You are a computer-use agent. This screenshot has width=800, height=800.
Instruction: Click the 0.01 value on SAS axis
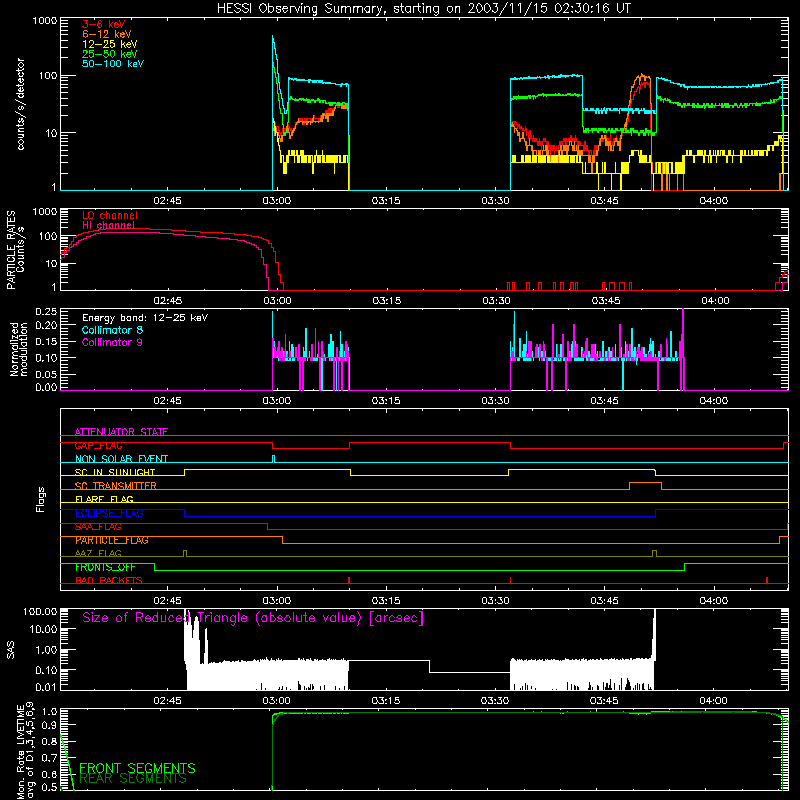(46, 687)
